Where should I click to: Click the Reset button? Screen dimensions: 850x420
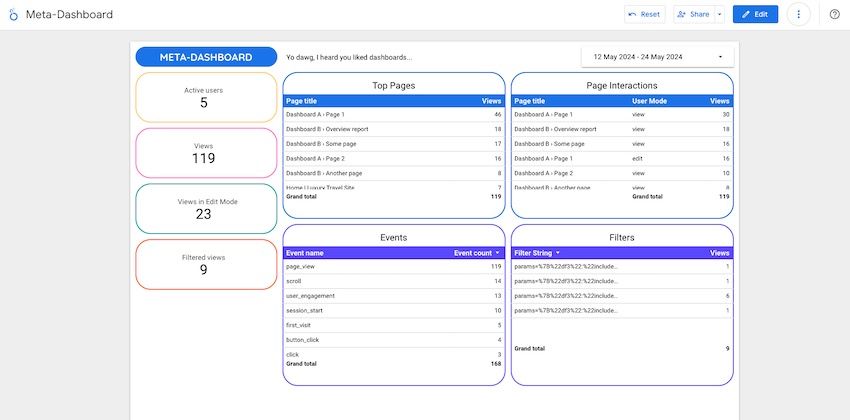point(645,15)
